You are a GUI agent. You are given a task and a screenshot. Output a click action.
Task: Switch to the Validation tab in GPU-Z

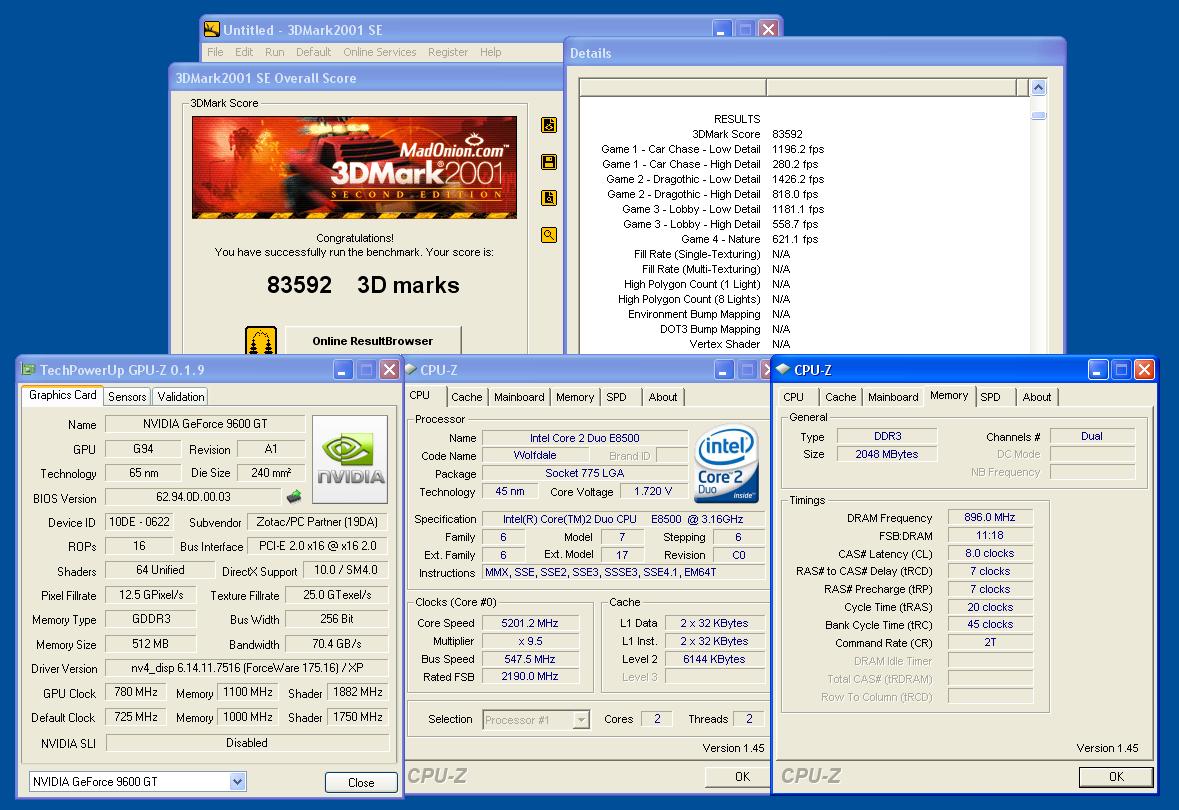click(x=180, y=396)
